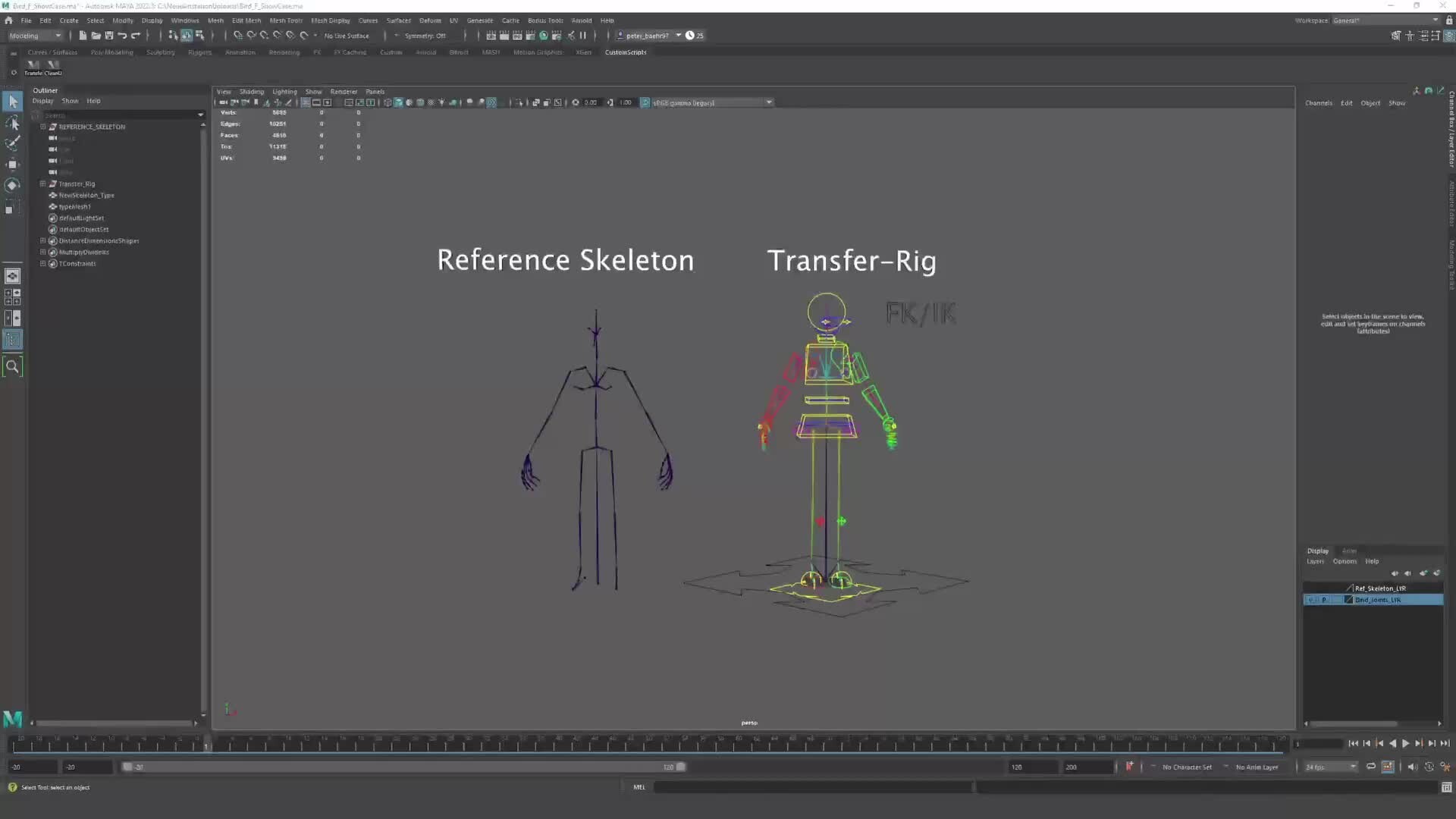
Task: Activate the Lasso selection tool
Action: pos(12,123)
